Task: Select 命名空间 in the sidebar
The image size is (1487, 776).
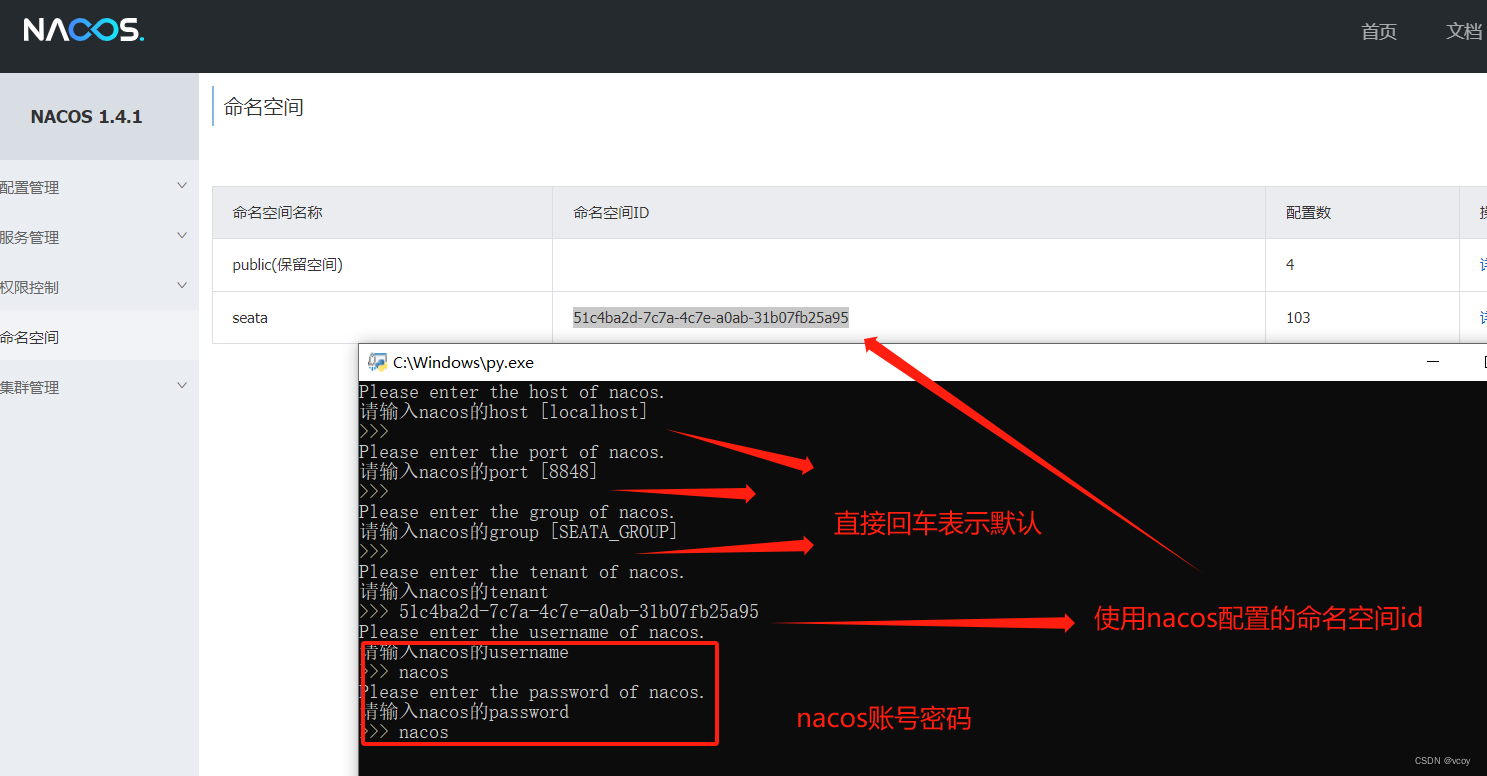Action: pyautogui.click(x=99, y=337)
